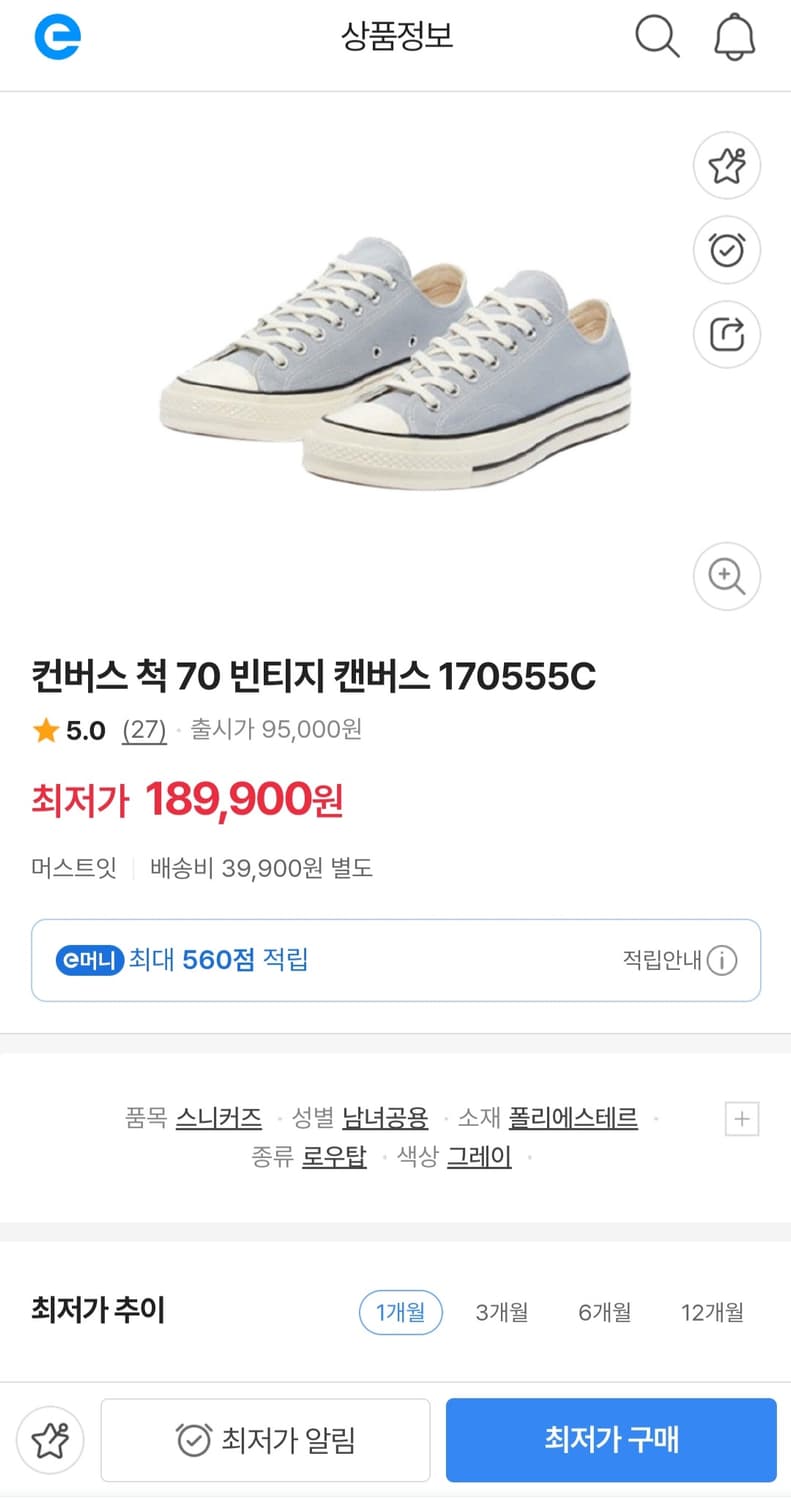This screenshot has height=1500, width=791.
Task: Set price alarm clock icon near image
Action: pos(727,250)
